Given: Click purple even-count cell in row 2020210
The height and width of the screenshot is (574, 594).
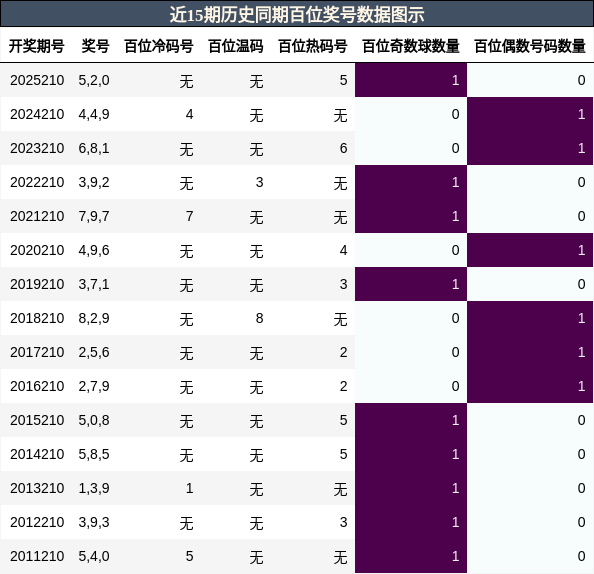Looking at the screenshot, I should coord(530,250).
